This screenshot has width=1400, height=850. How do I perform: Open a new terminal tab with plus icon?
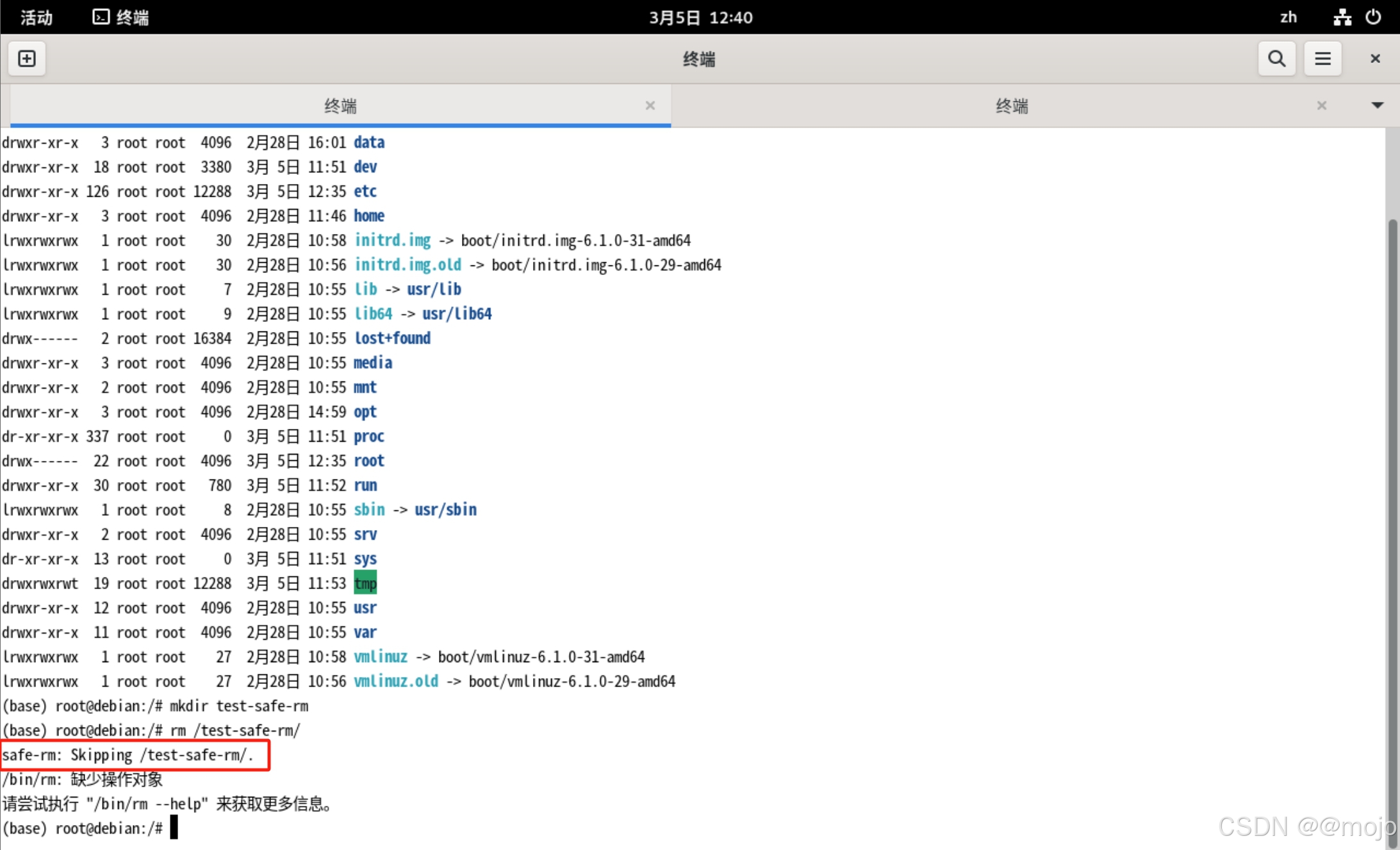[x=27, y=58]
